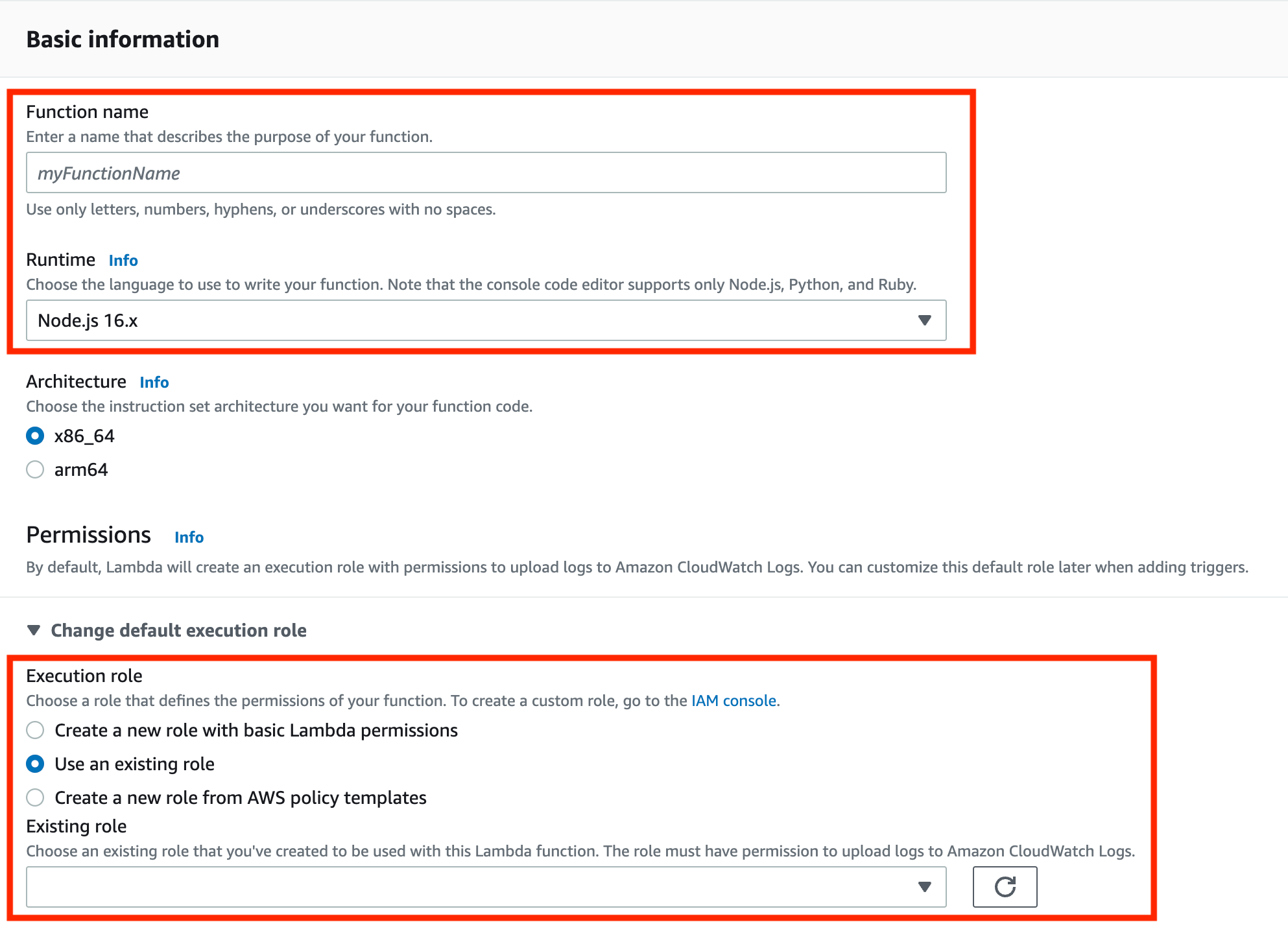Follow the IAM console link
Viewport: 1288px width, 931px height.
[733, 701]
